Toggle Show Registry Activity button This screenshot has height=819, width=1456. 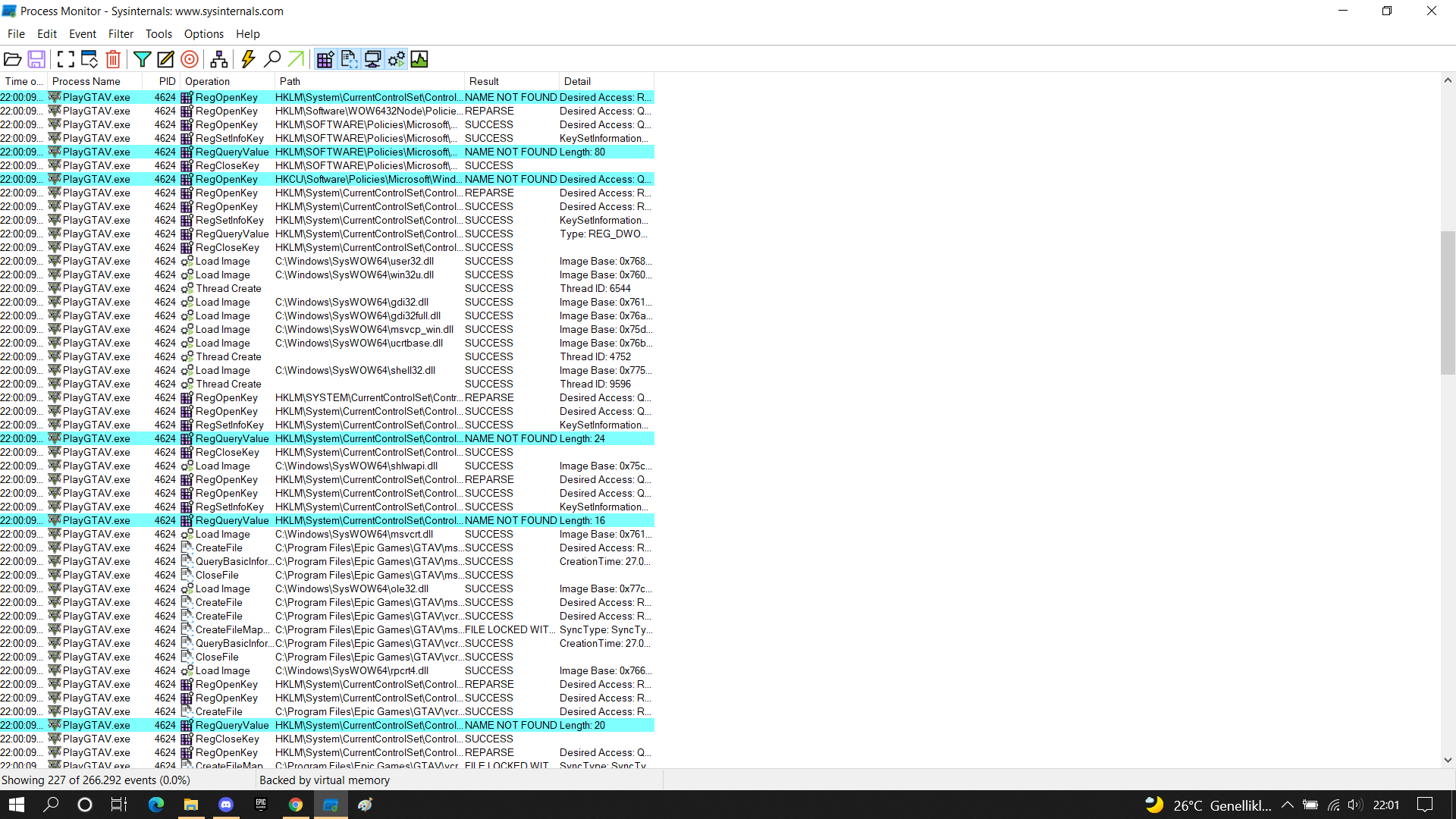tap(325, 59)
